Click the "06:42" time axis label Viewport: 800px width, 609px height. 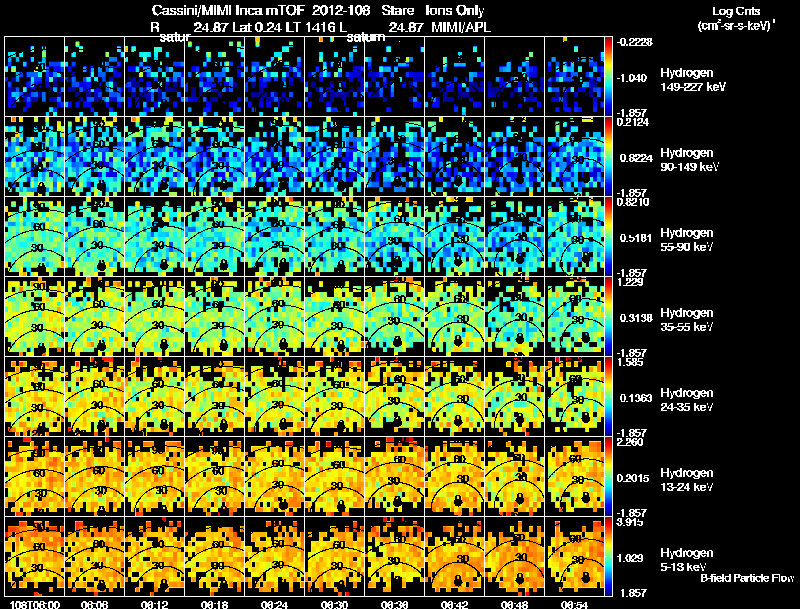click(x=455, y=604)
